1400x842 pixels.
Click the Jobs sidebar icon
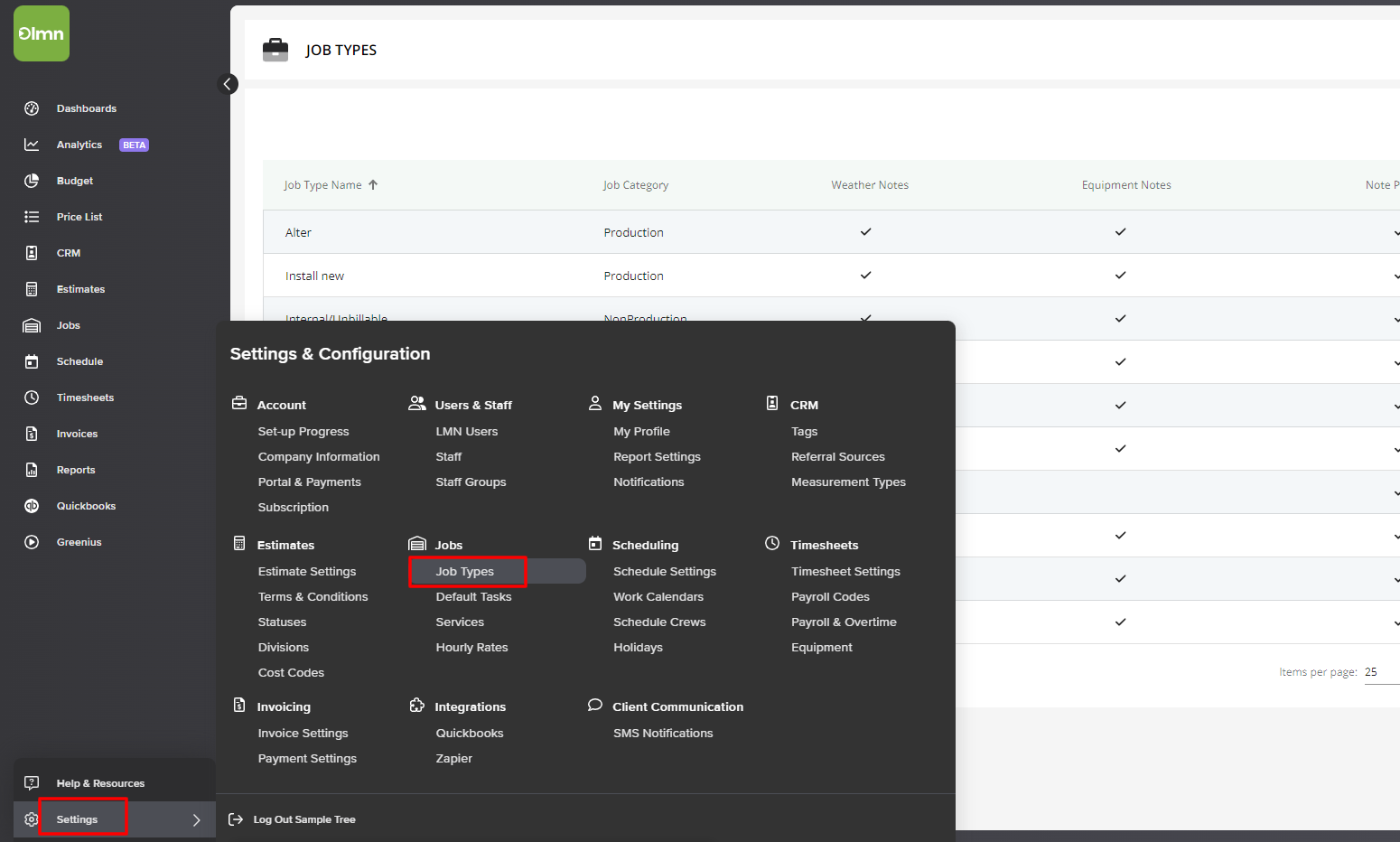pos(32,325)
